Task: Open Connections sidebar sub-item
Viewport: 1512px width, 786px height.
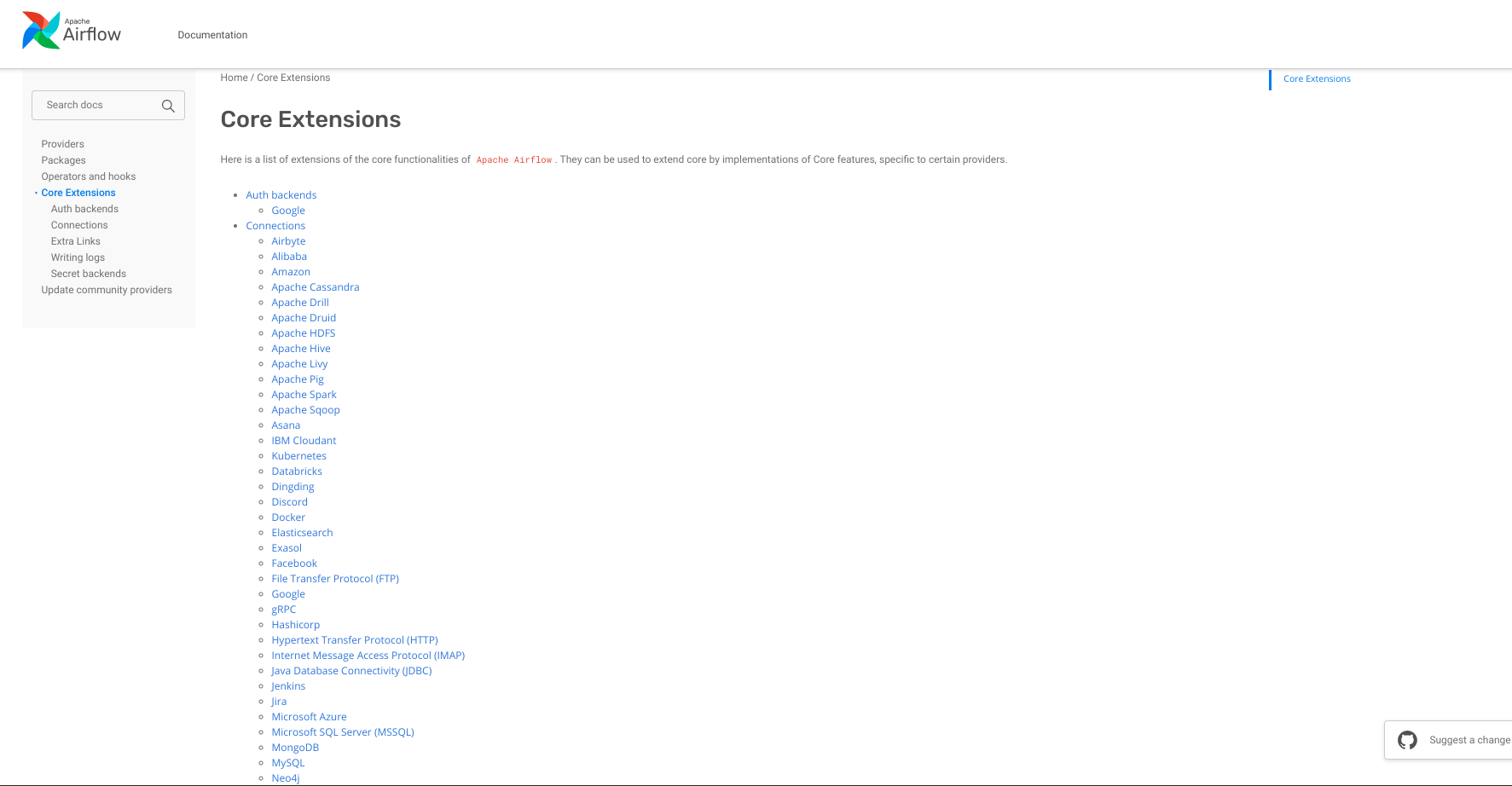Action: pyautogui.click(x=79, y=225)
